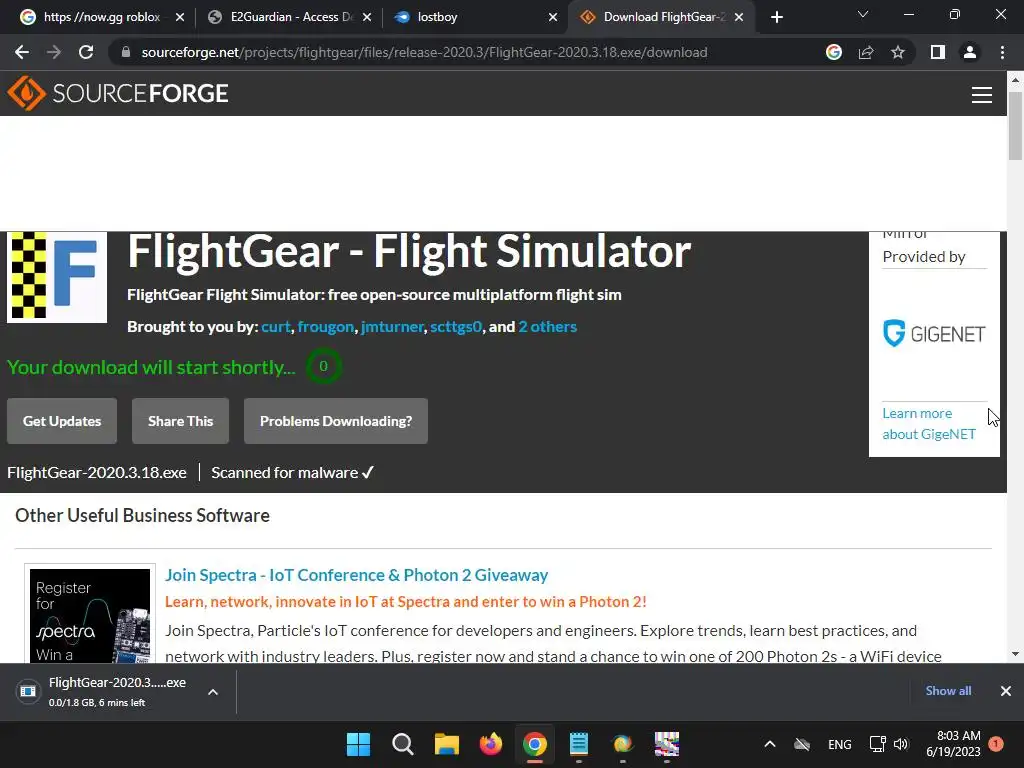Open the tab search dropdown arrow
The width and height of the screenshot is (1024, 768).
coord(863,14)
